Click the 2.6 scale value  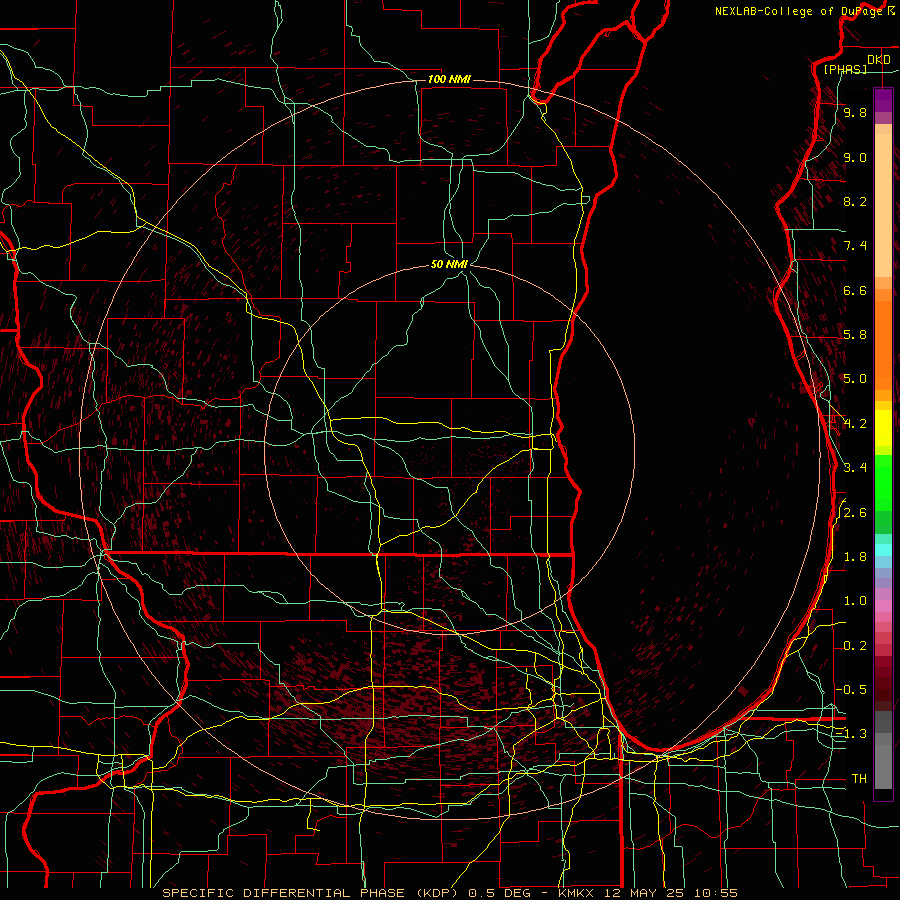(855, 513)
